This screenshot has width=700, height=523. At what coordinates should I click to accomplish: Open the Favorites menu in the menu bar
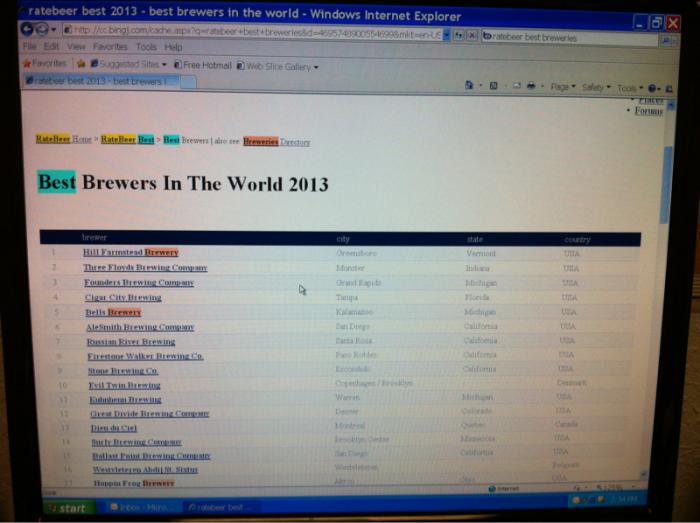[x=110, y=46]
